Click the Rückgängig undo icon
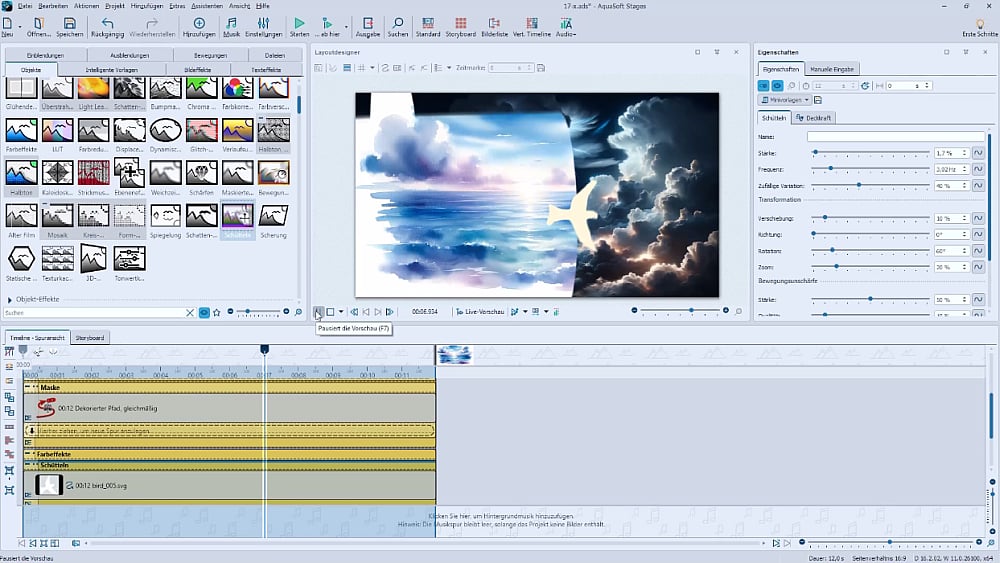Screen dimensions: 1000x563 [107, 23]
